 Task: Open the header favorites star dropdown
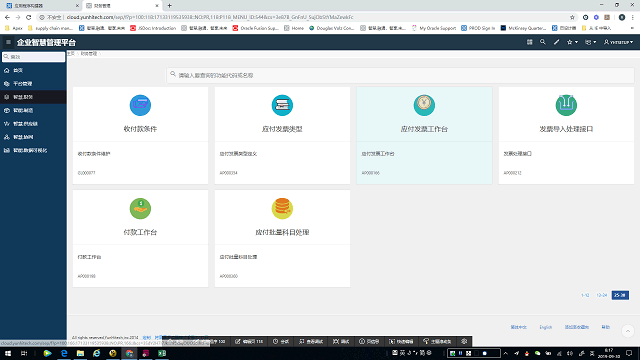(572, 42)
